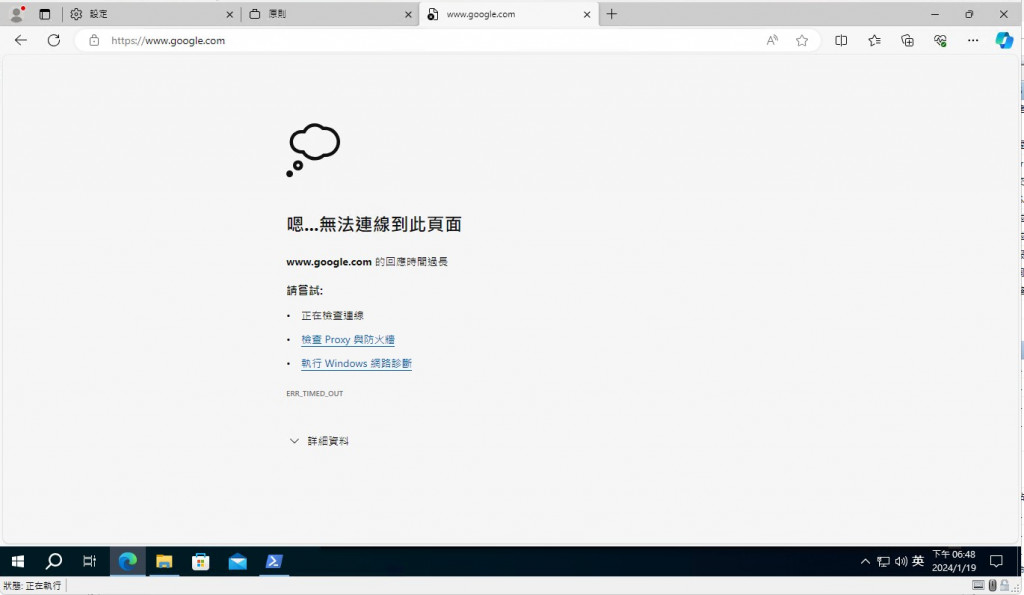The height and width of the screenshot is (595, 1024).
Task: Select the ERR_TIMED_OUT error code text
Action: pos(314,394)
